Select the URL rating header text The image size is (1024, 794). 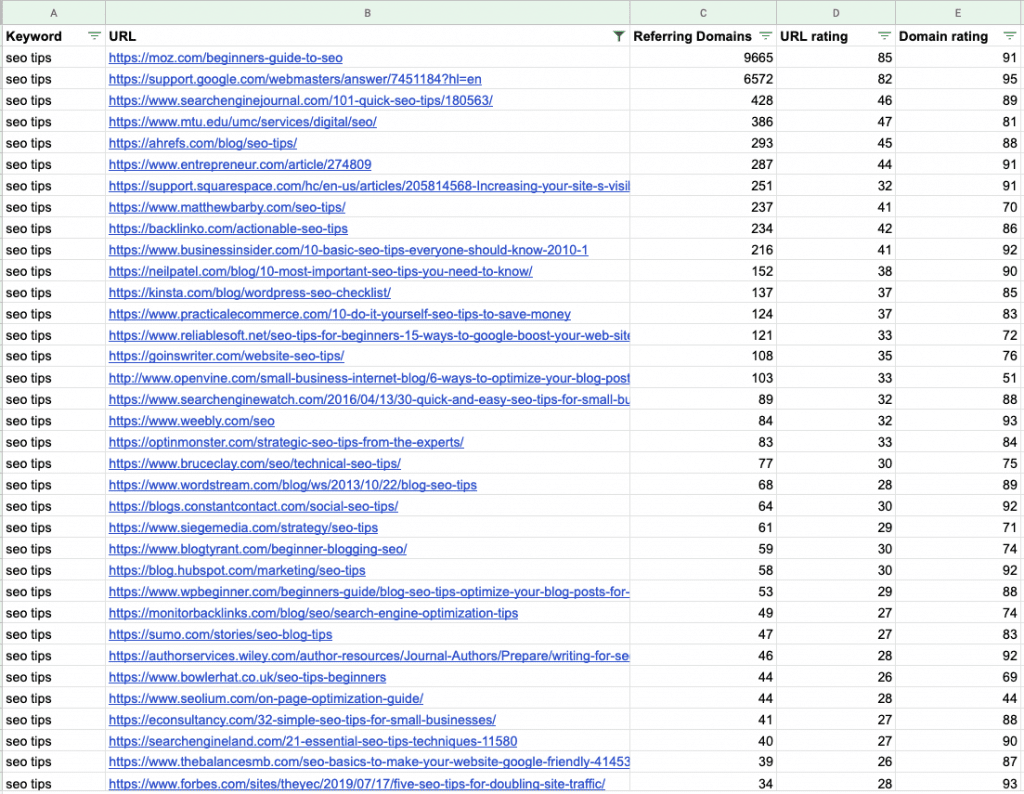point(814,37)
